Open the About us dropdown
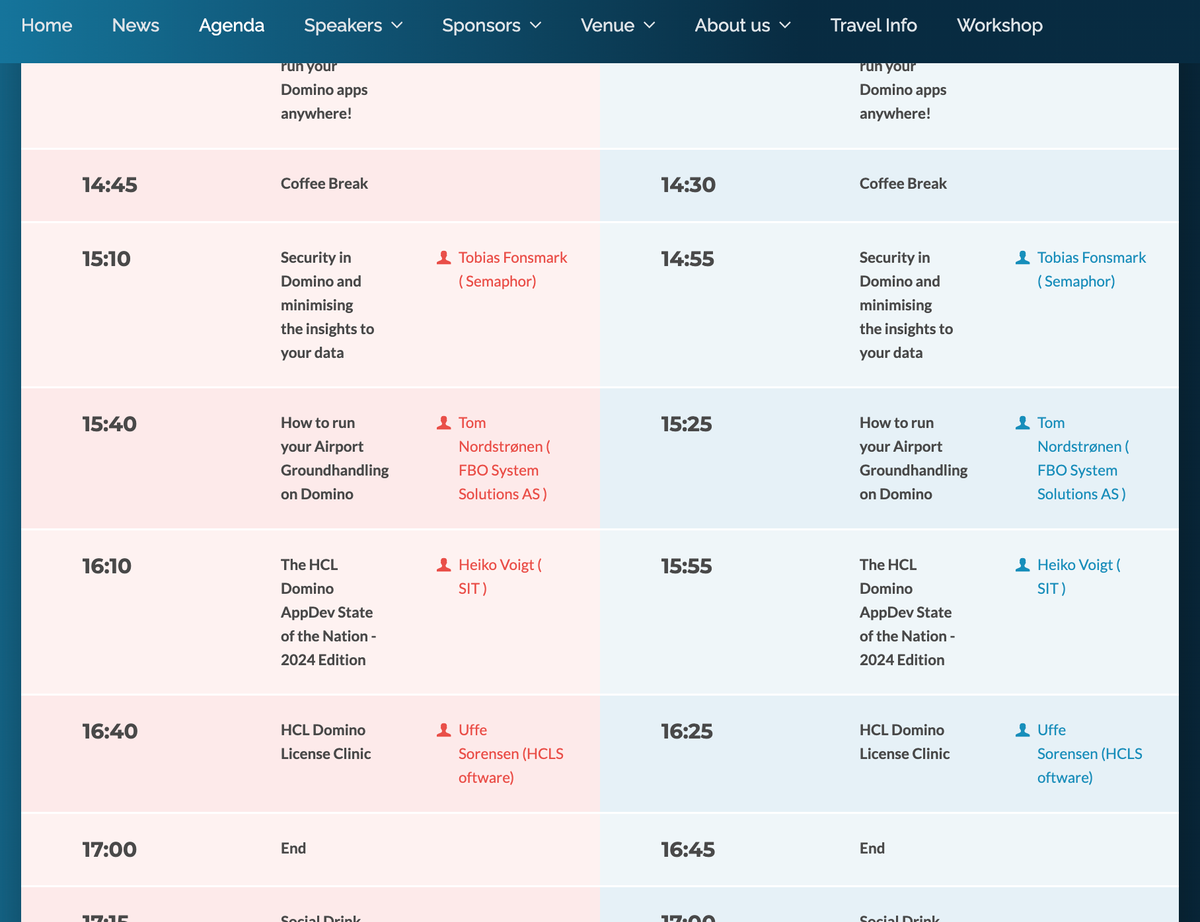 click(x=742, y=25)
